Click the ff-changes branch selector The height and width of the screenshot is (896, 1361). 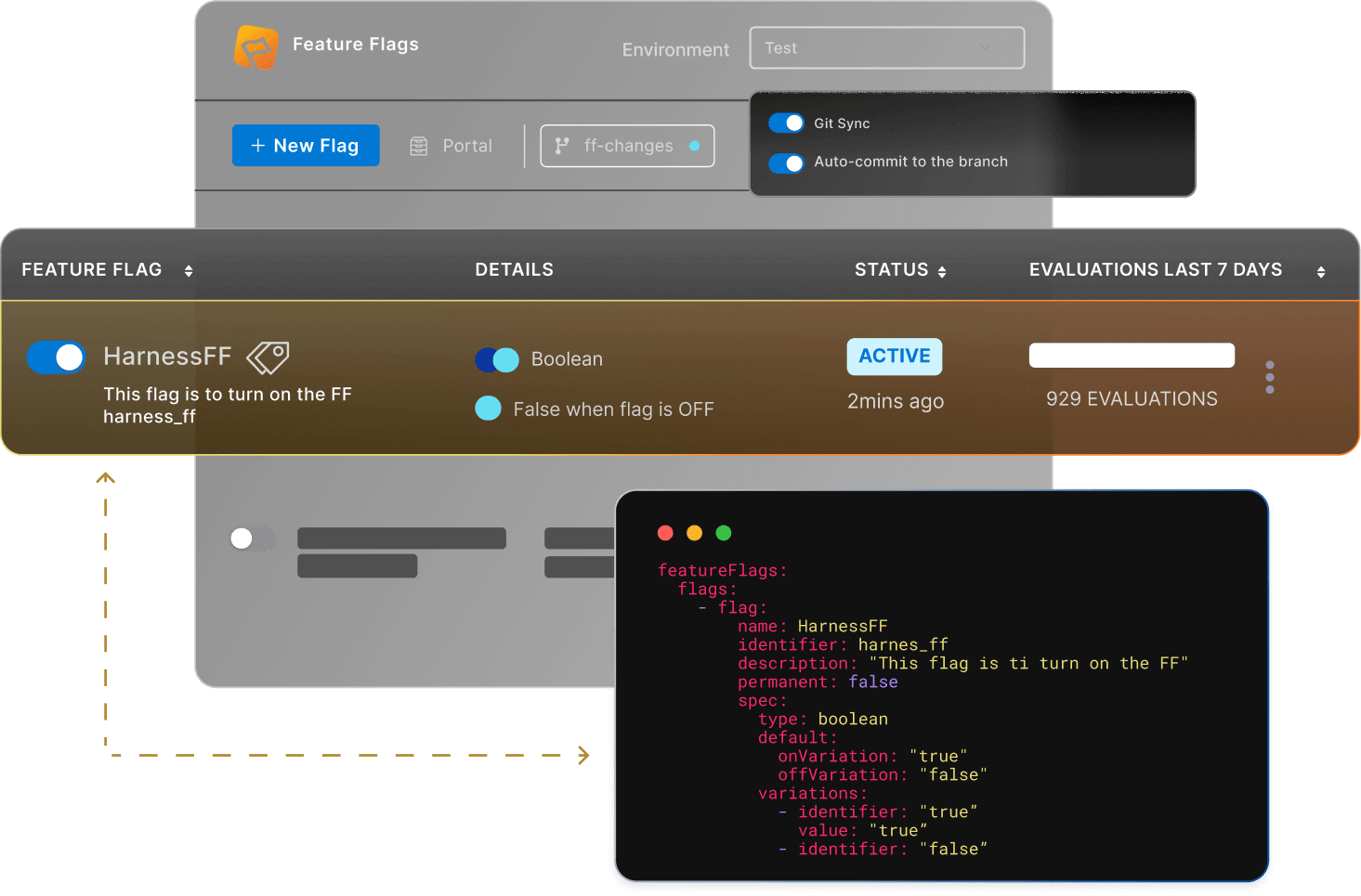point(627,146)
